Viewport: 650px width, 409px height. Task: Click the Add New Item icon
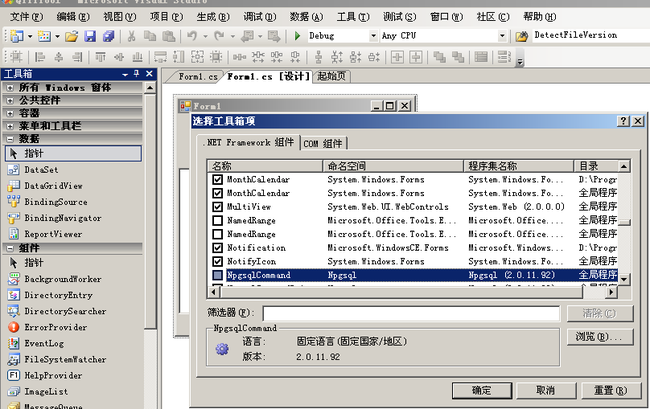tap(44, 36)
